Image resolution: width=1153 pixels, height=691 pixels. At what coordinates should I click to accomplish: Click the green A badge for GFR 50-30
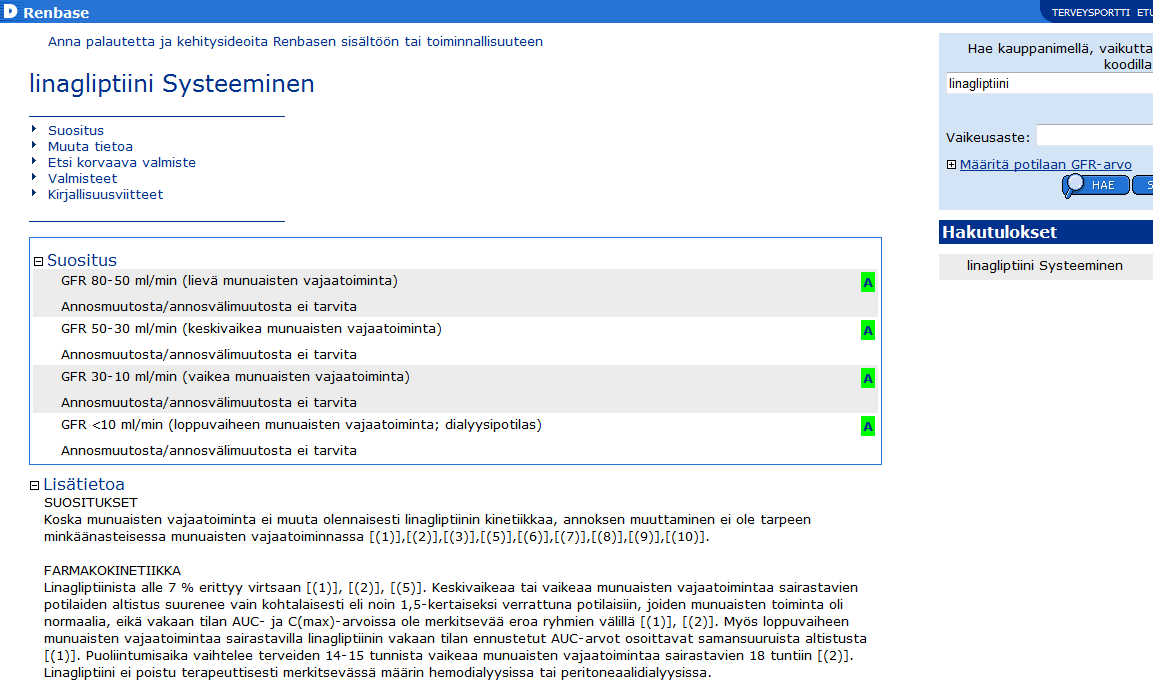(x=868, y=330)
